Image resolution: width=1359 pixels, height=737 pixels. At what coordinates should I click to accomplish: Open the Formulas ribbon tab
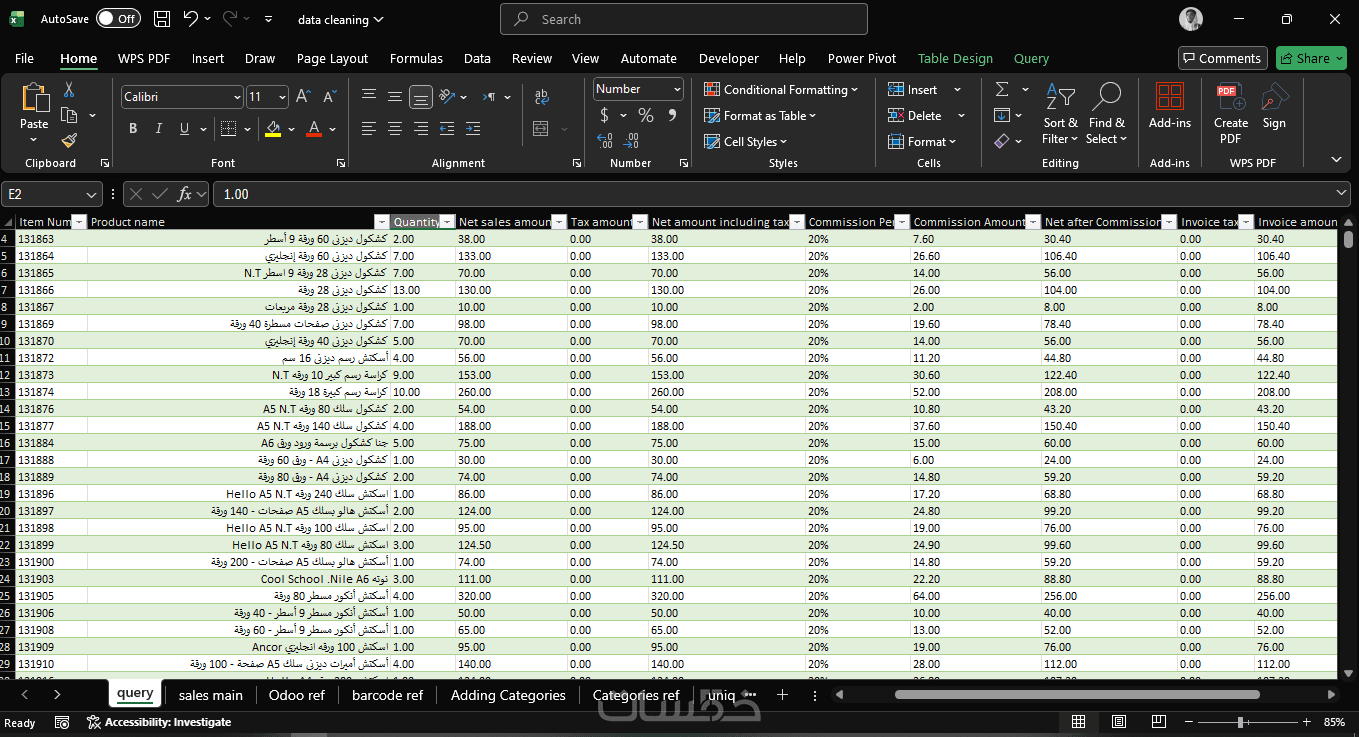coord(416,59)
